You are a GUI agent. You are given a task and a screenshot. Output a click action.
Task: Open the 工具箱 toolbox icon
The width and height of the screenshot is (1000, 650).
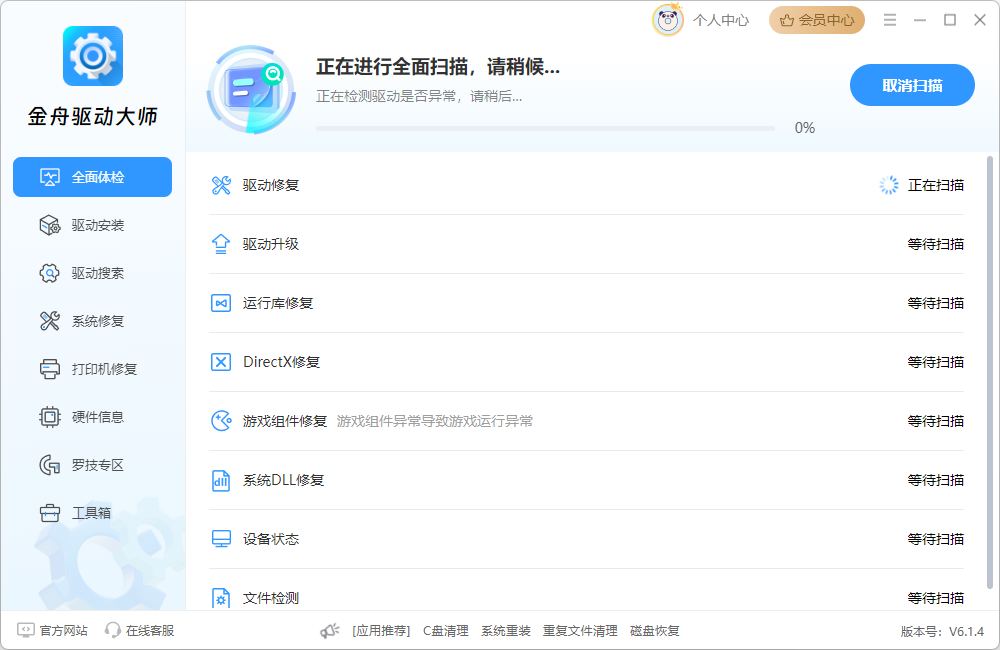(48, 512)
